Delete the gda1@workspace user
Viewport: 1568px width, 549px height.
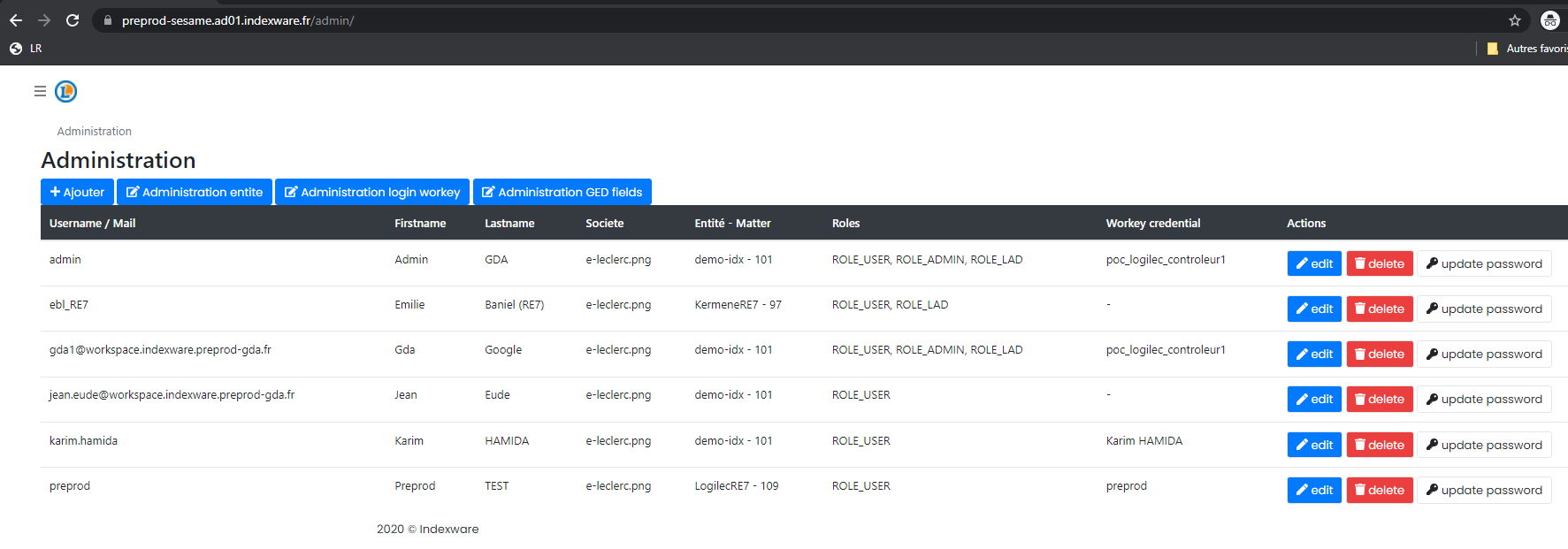pyautogui.click(x=1380, y=354)
